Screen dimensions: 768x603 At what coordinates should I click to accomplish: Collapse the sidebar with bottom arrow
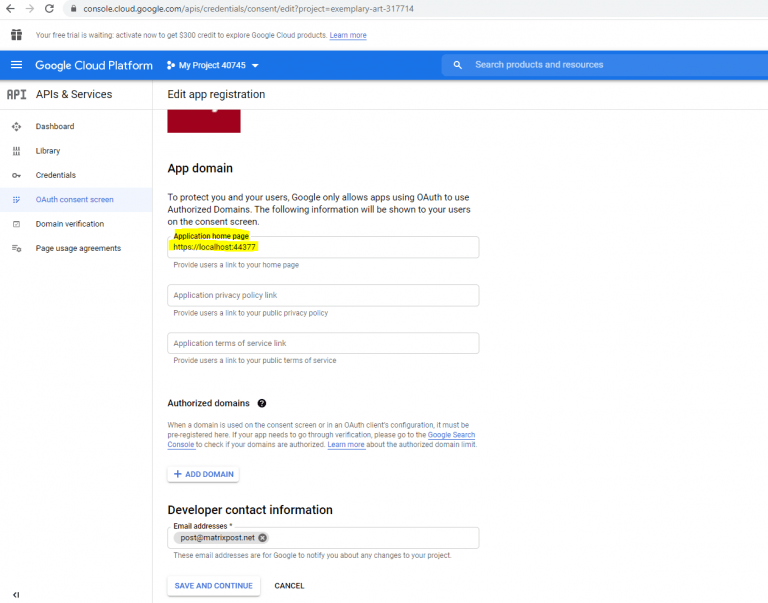tap(16, 595)
